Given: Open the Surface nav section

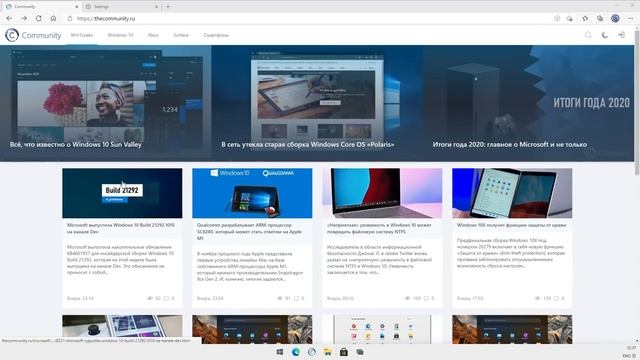Looking at the screenshot, I should click(x=181, y=35).
